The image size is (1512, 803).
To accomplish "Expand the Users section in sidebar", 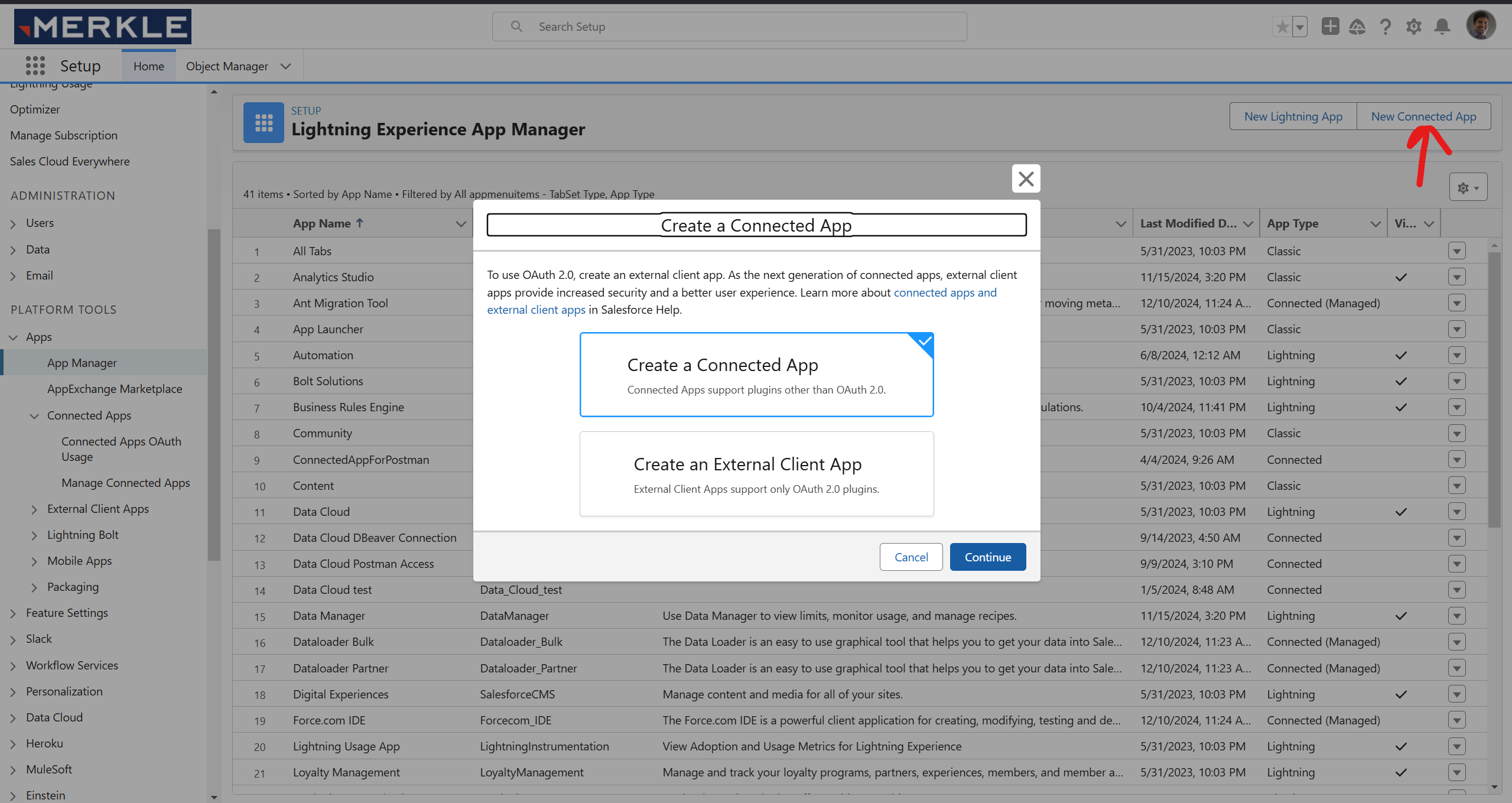I will click(13, 224).
